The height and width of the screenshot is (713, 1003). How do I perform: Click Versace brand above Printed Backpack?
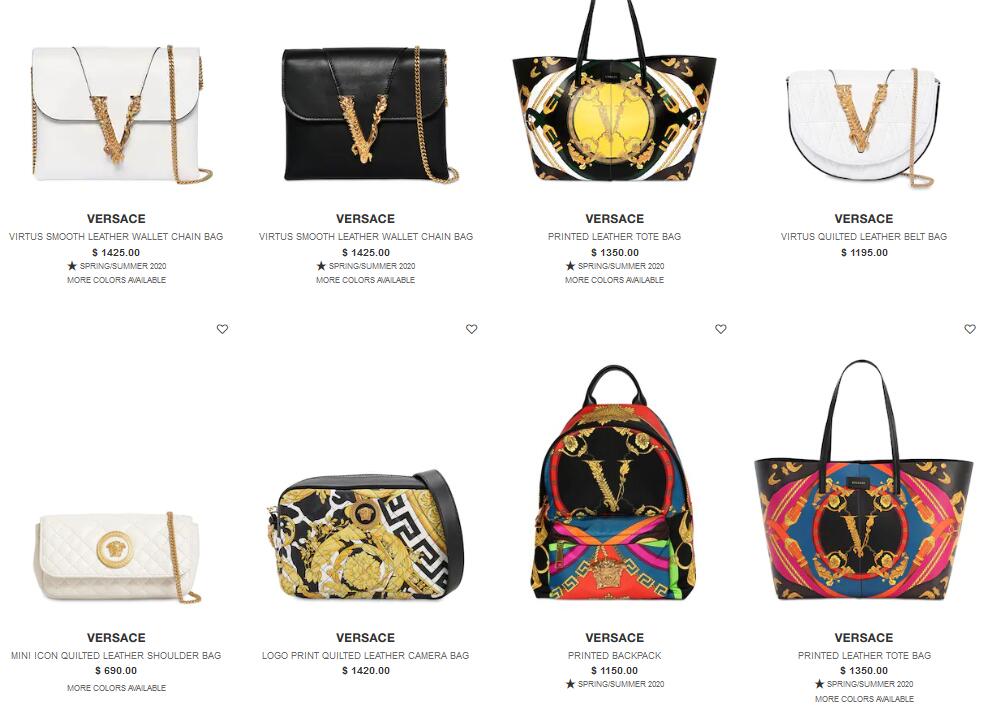click(x=614, y=638)
